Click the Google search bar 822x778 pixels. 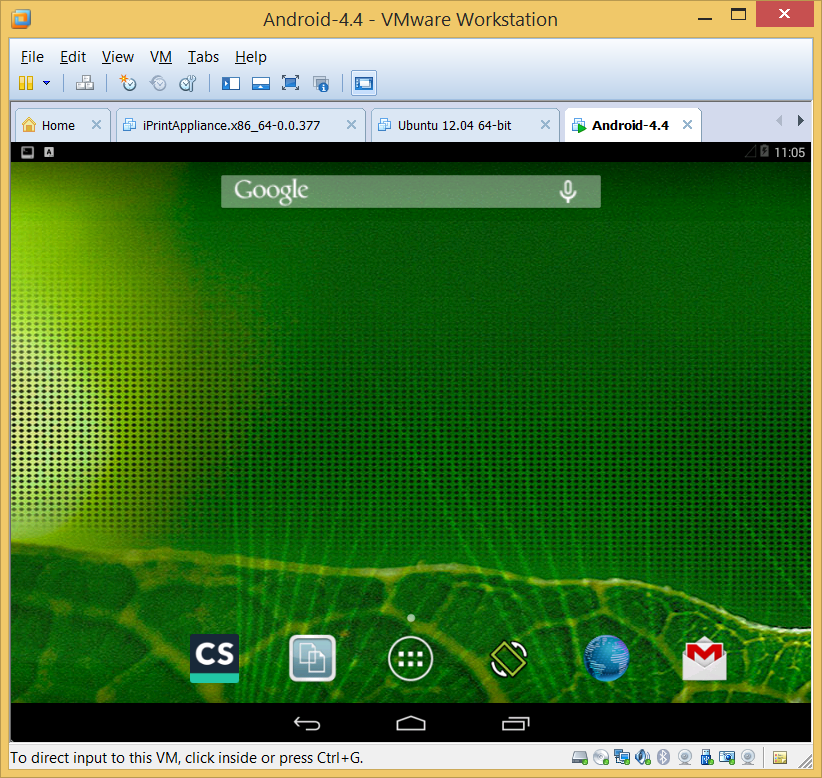(410, 191)
